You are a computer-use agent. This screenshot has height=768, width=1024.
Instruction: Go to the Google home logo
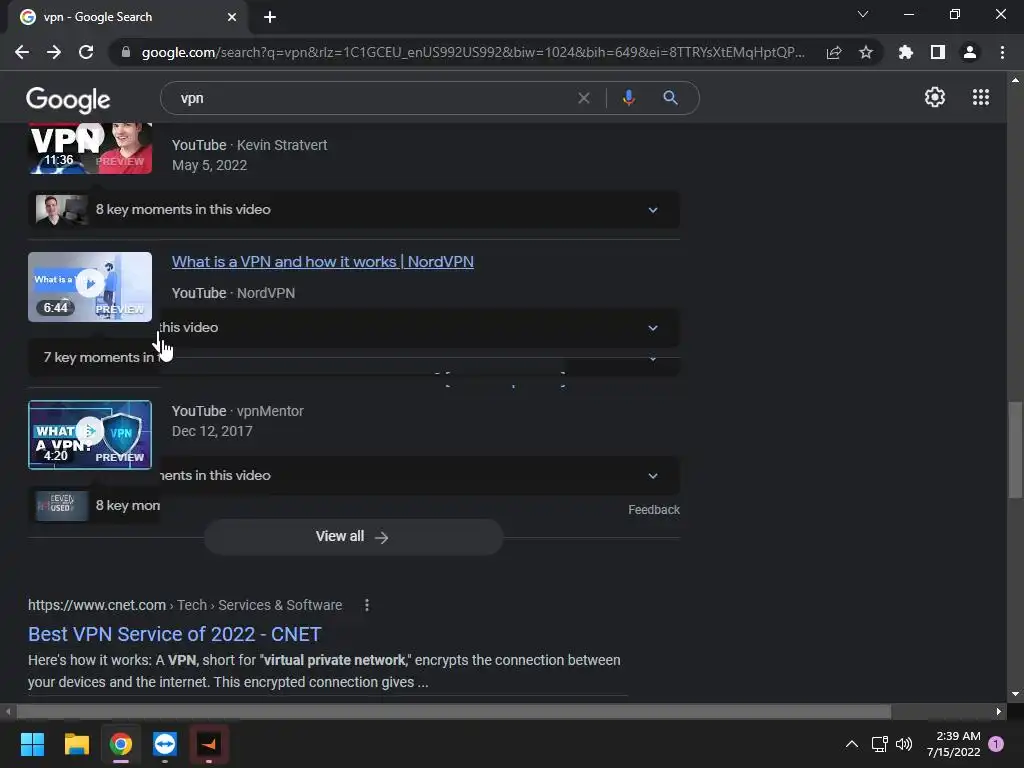(x=69, y=100)
